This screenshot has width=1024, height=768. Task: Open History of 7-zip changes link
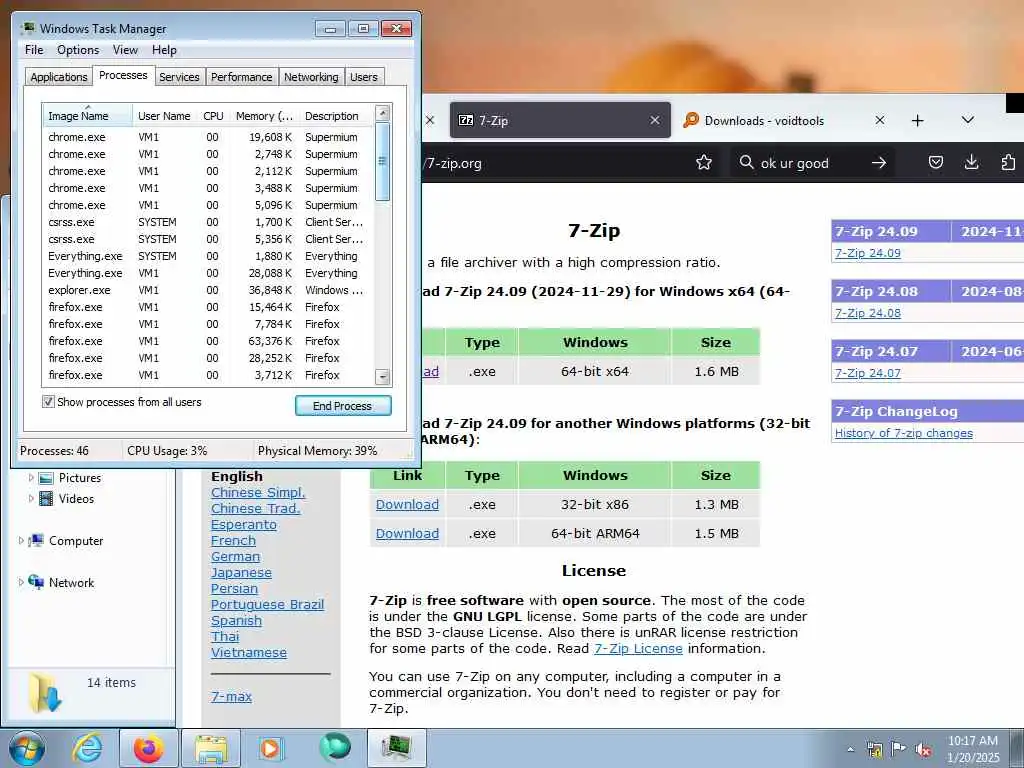pos(903,433)
